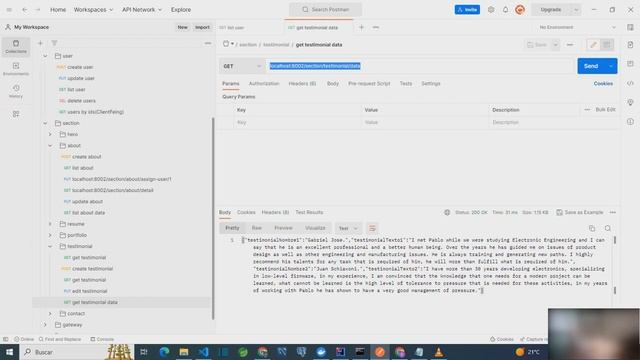Collapse the testimonial folder
Image resolution: width=640 pixels, height=360 pixels.
click(50, 246)
